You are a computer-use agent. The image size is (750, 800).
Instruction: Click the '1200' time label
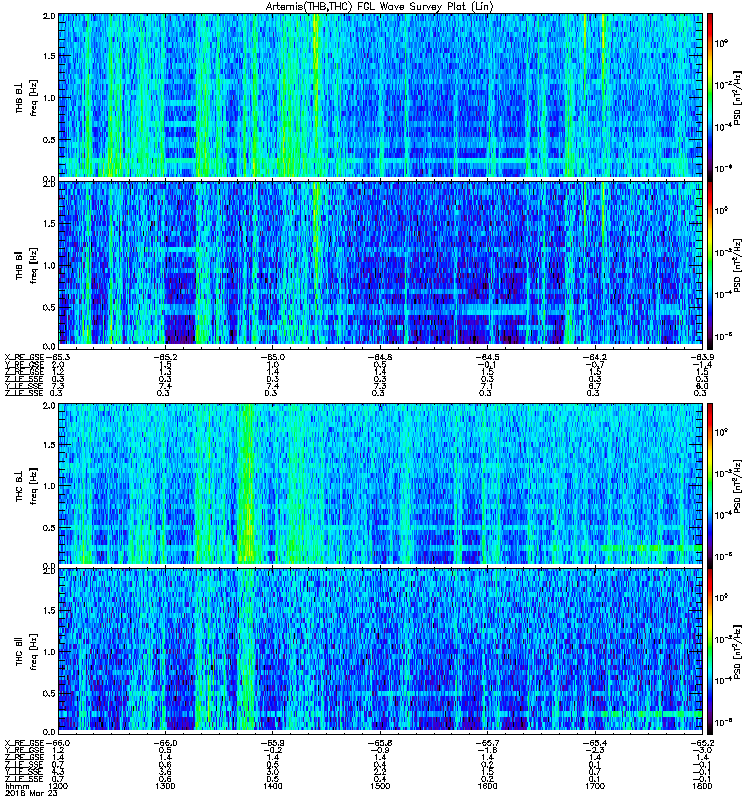pos(58,786)
